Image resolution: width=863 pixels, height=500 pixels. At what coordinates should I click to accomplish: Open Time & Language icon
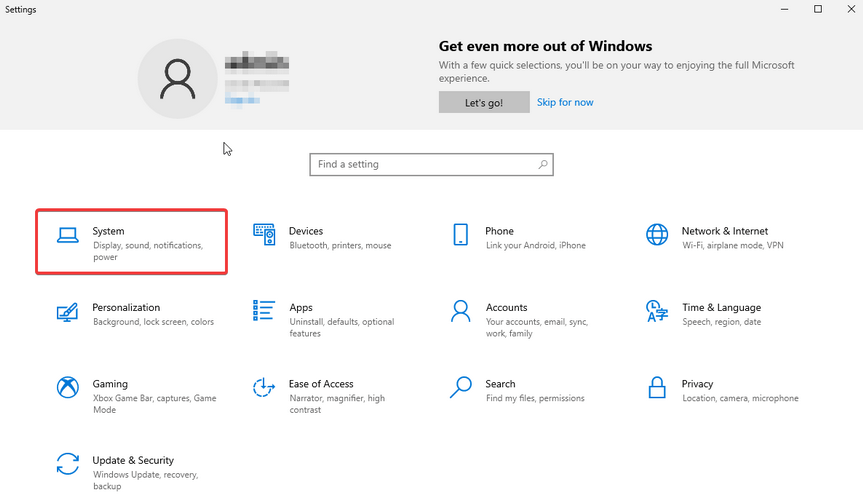click(657, 311)
